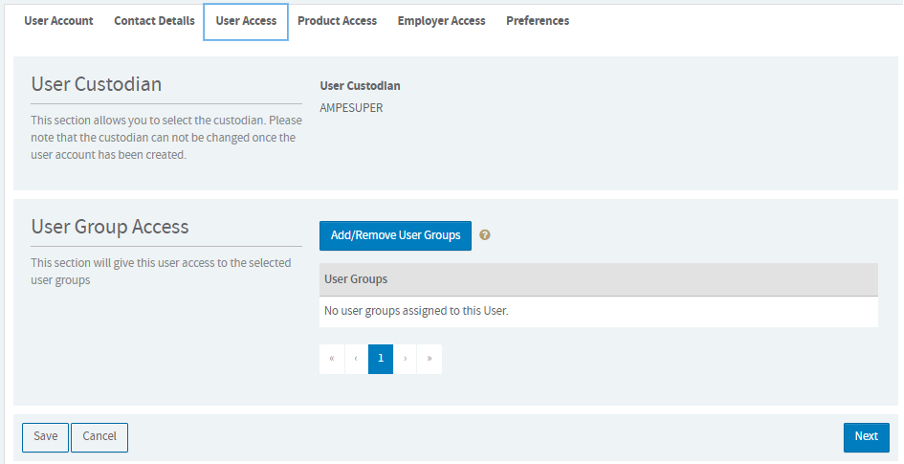Click the AMPESUPER custodian value

(351, 108)
